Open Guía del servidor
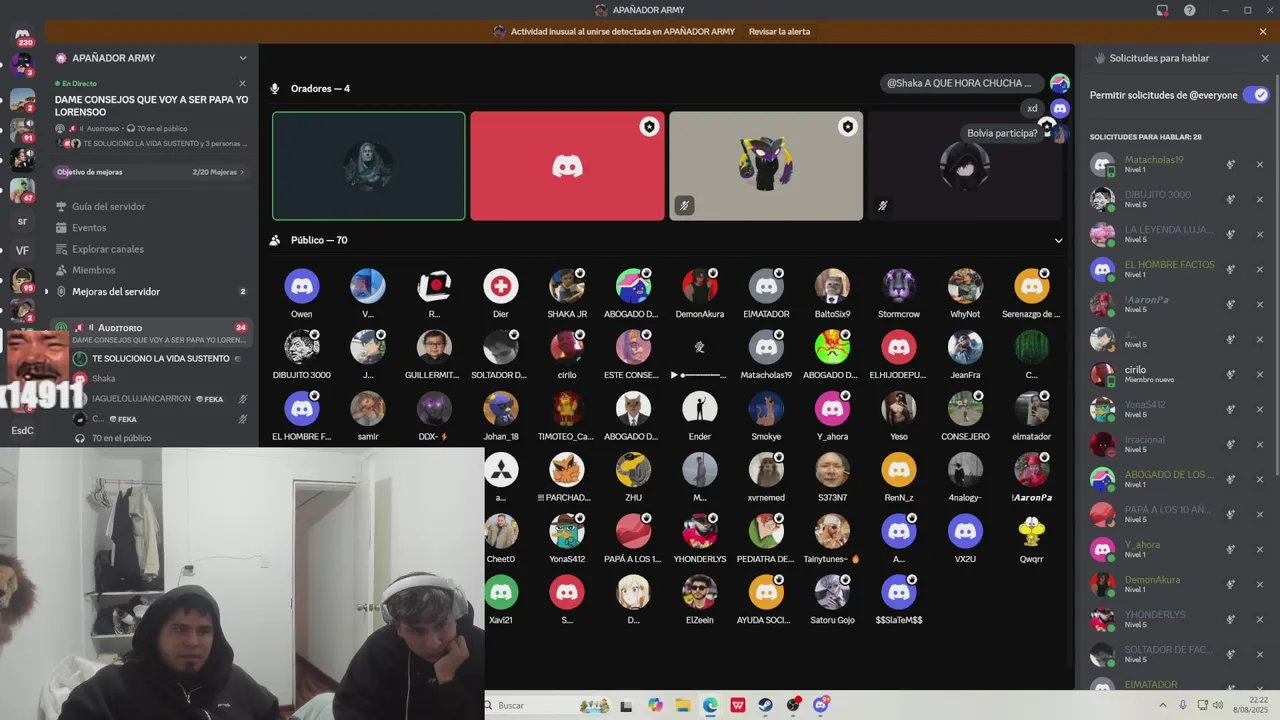1280x720 pixels. pyautogui.click(x=108, y=207)
